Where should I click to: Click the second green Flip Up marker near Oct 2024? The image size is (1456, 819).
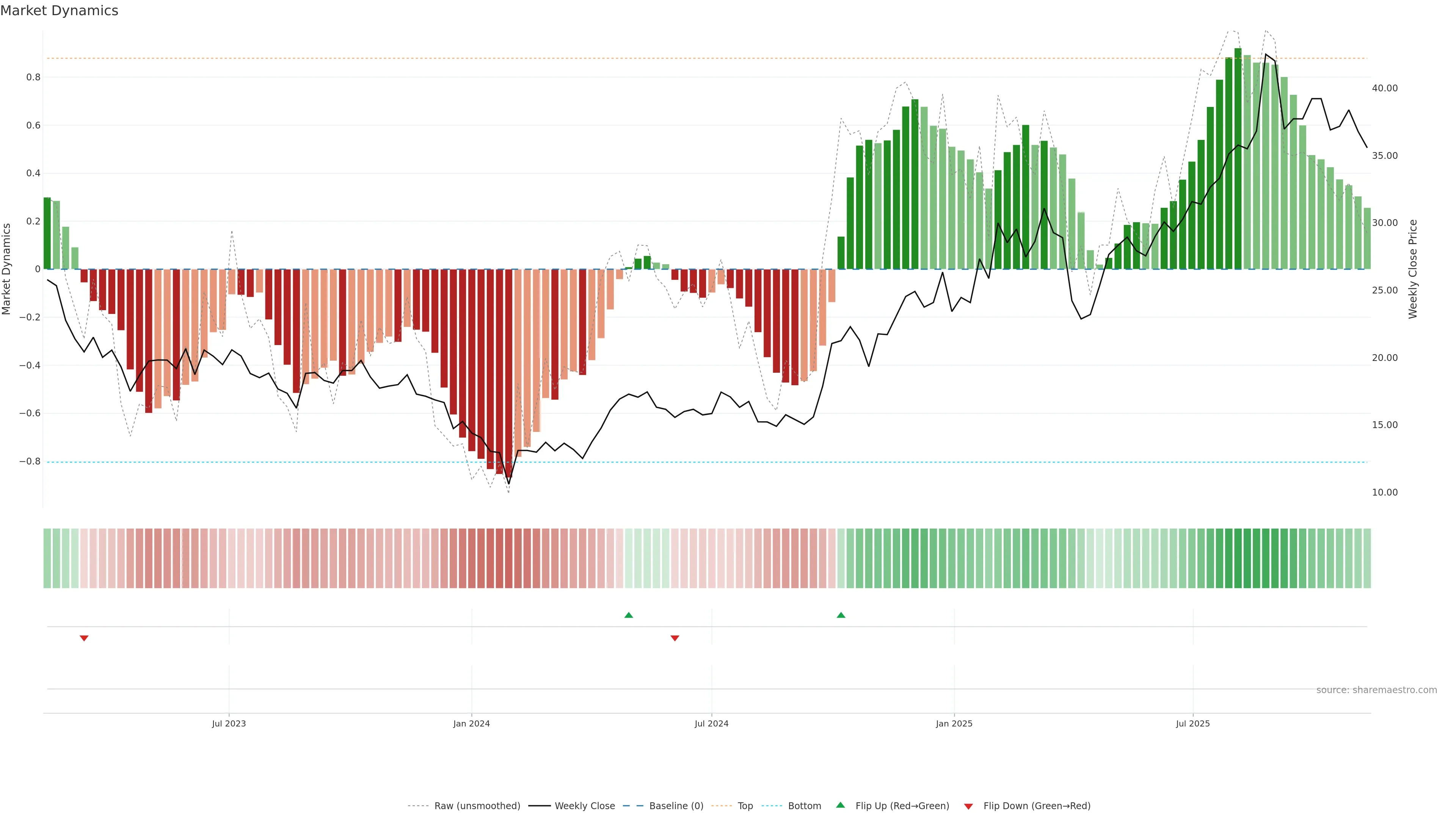[841, 615]
